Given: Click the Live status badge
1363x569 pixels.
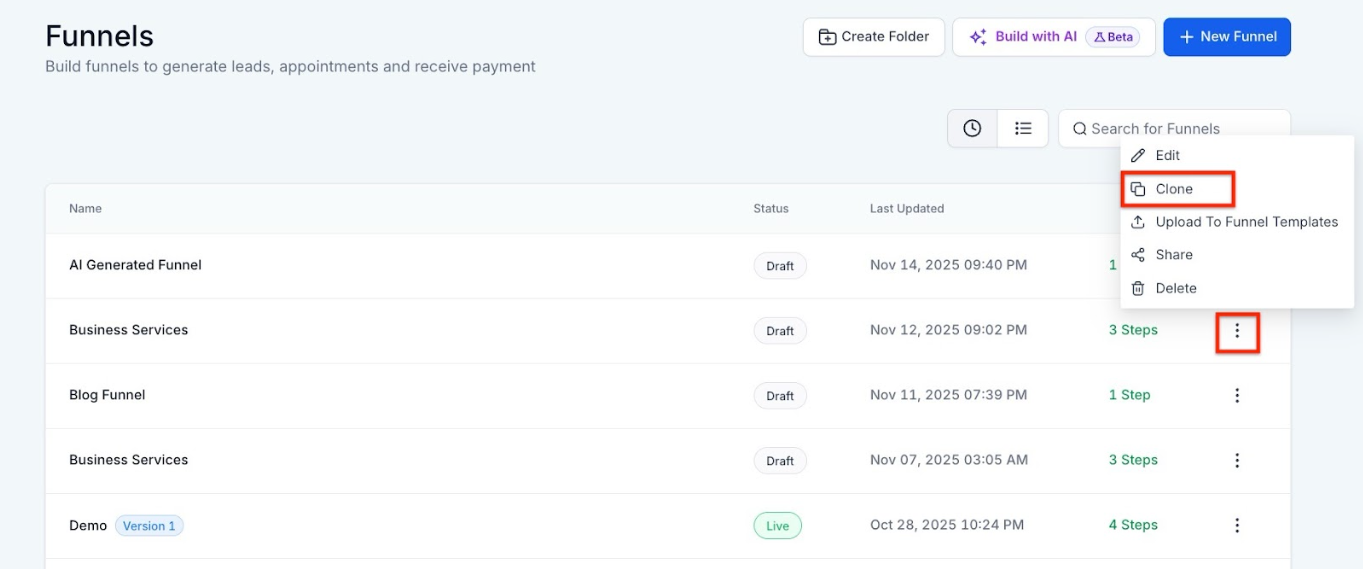Looking at the screenshot, I should pyautogui.click(x=777, y=526).
